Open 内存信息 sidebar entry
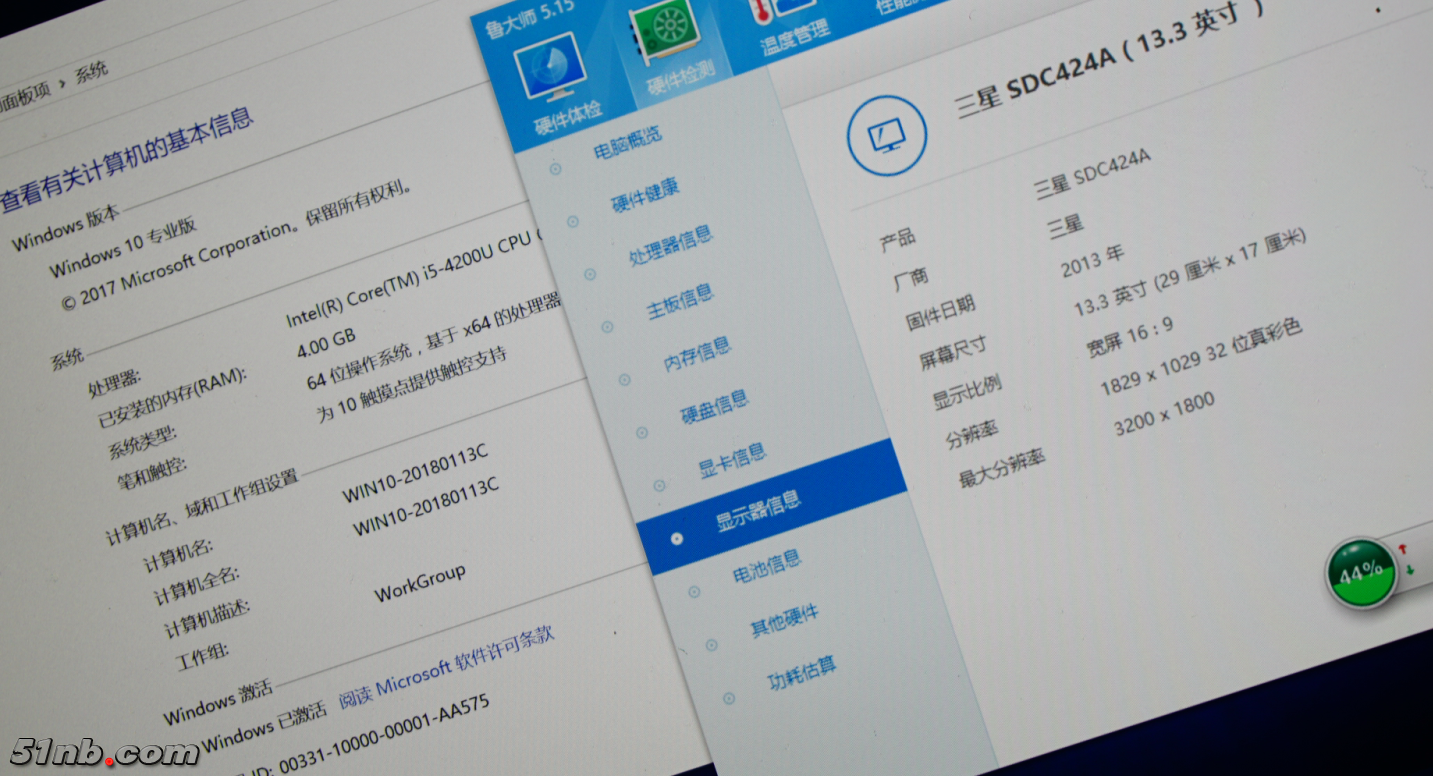 tap(697, 354)
